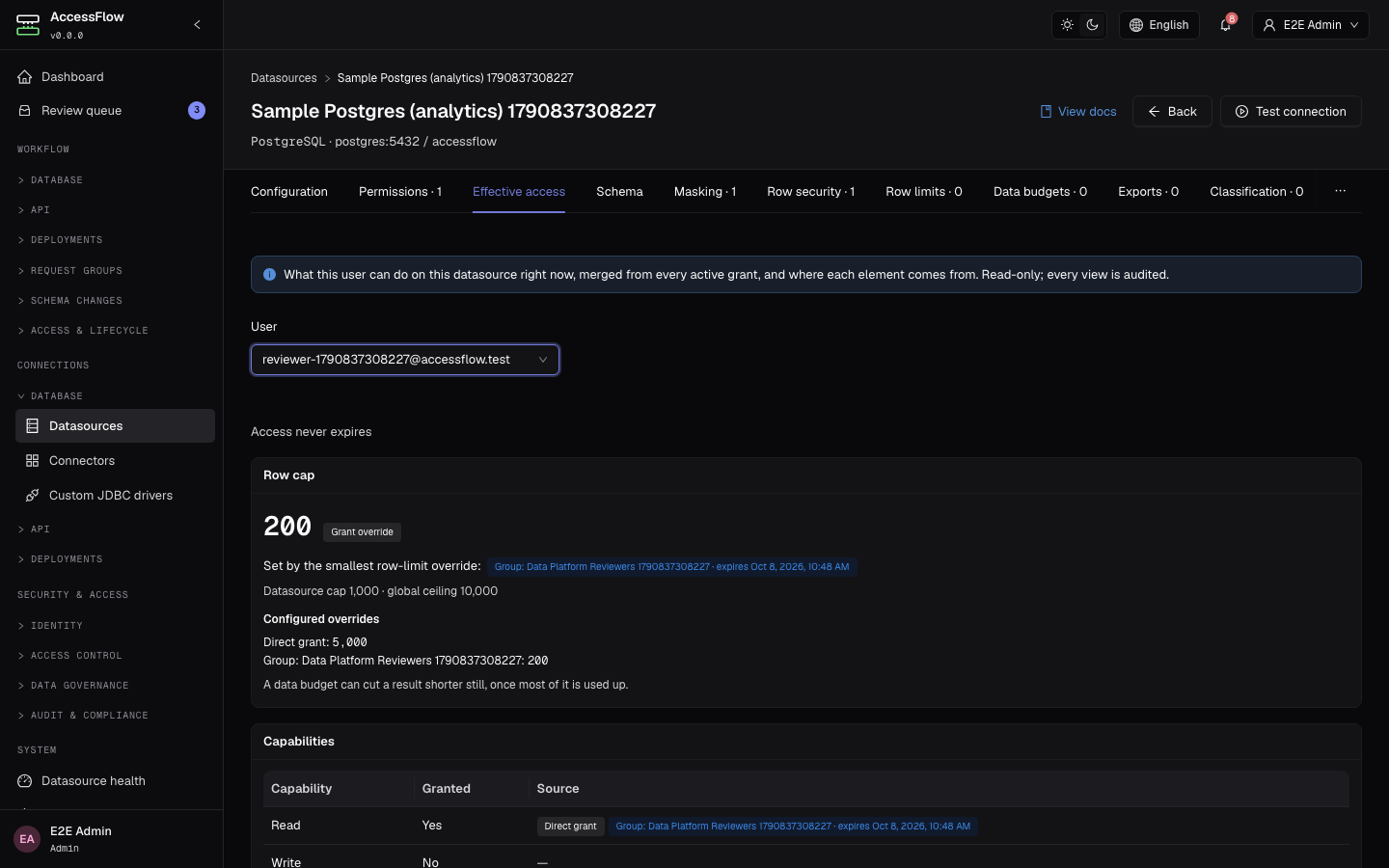1389x868 pixels.
Task: Click the Review queue count badge
Action: (x=197, y=110)
